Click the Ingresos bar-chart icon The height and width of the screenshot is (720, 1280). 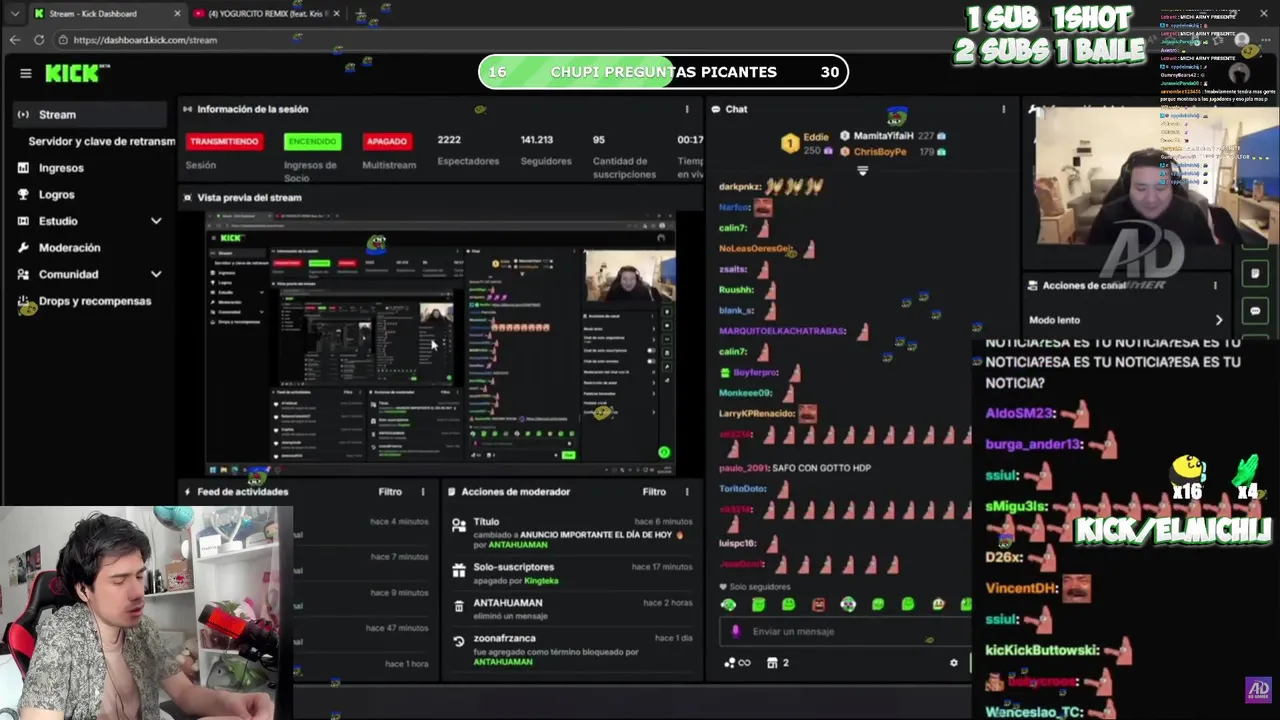point(23,168)
